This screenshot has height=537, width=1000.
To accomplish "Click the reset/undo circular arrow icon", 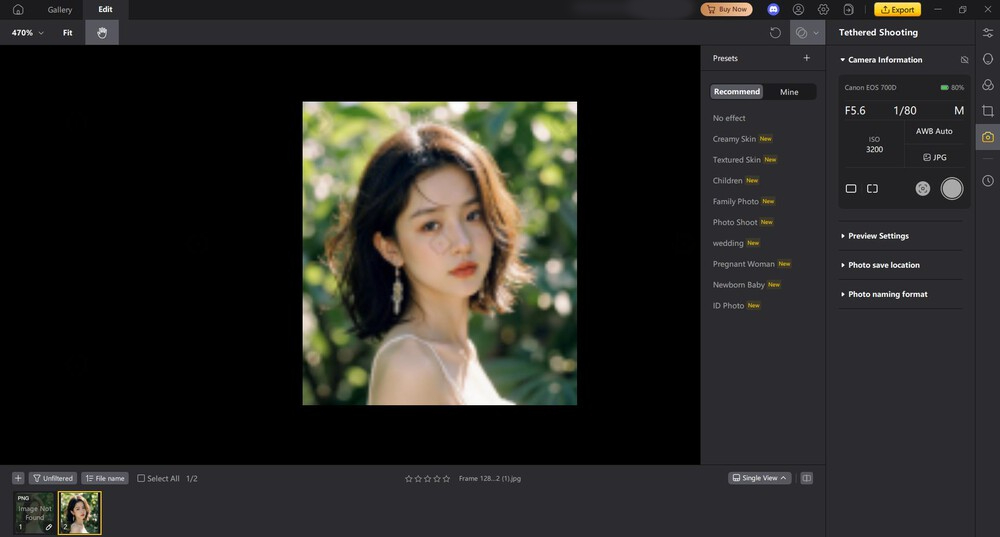I will click(x=775, y=33).
